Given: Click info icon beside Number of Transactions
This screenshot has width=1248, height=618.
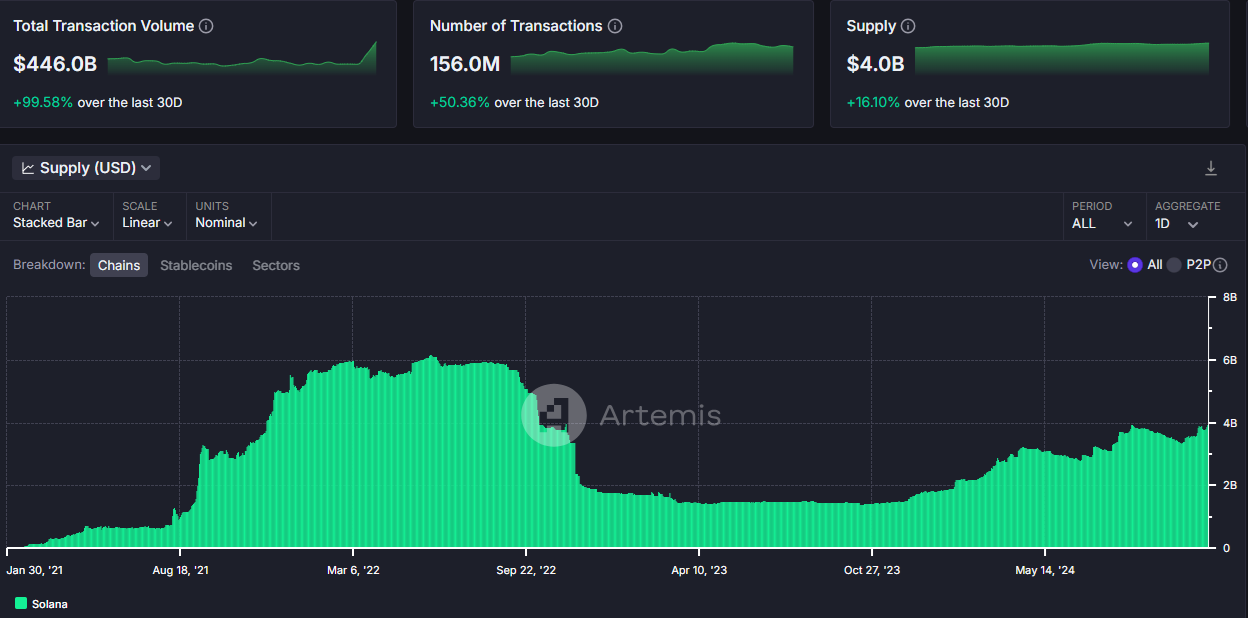Looking at the screenshot, I should pos(615,26).
